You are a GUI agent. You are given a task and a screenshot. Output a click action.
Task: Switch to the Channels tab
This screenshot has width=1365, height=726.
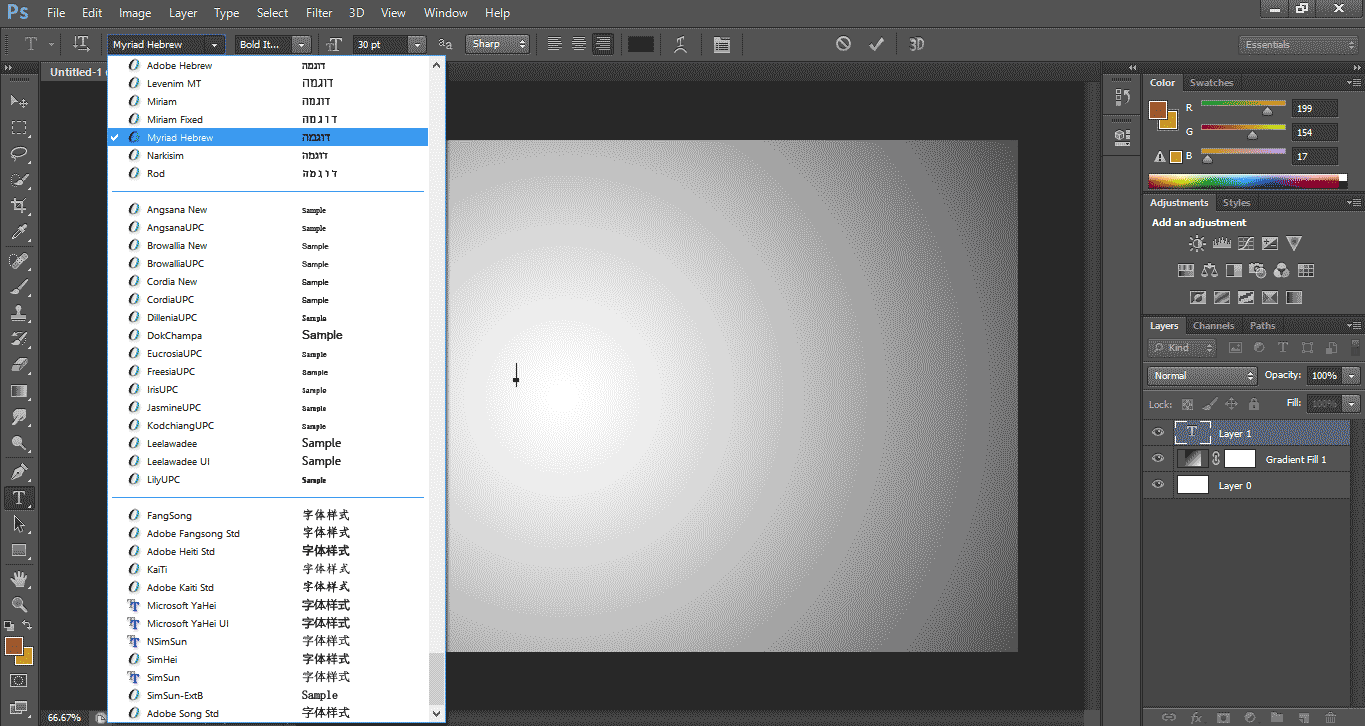(x=1213, y=326)
